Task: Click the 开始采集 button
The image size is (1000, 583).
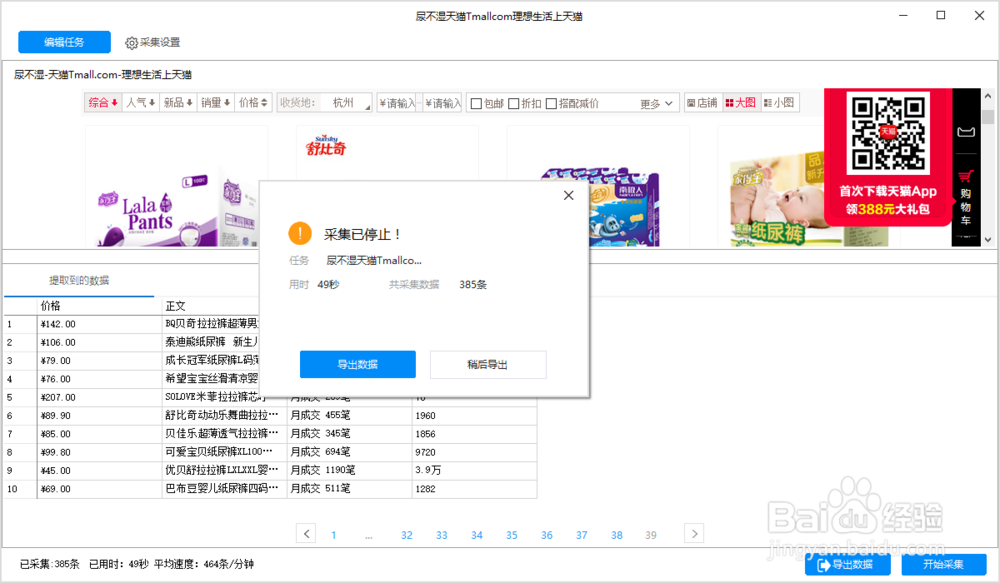Action: point(944,565)
